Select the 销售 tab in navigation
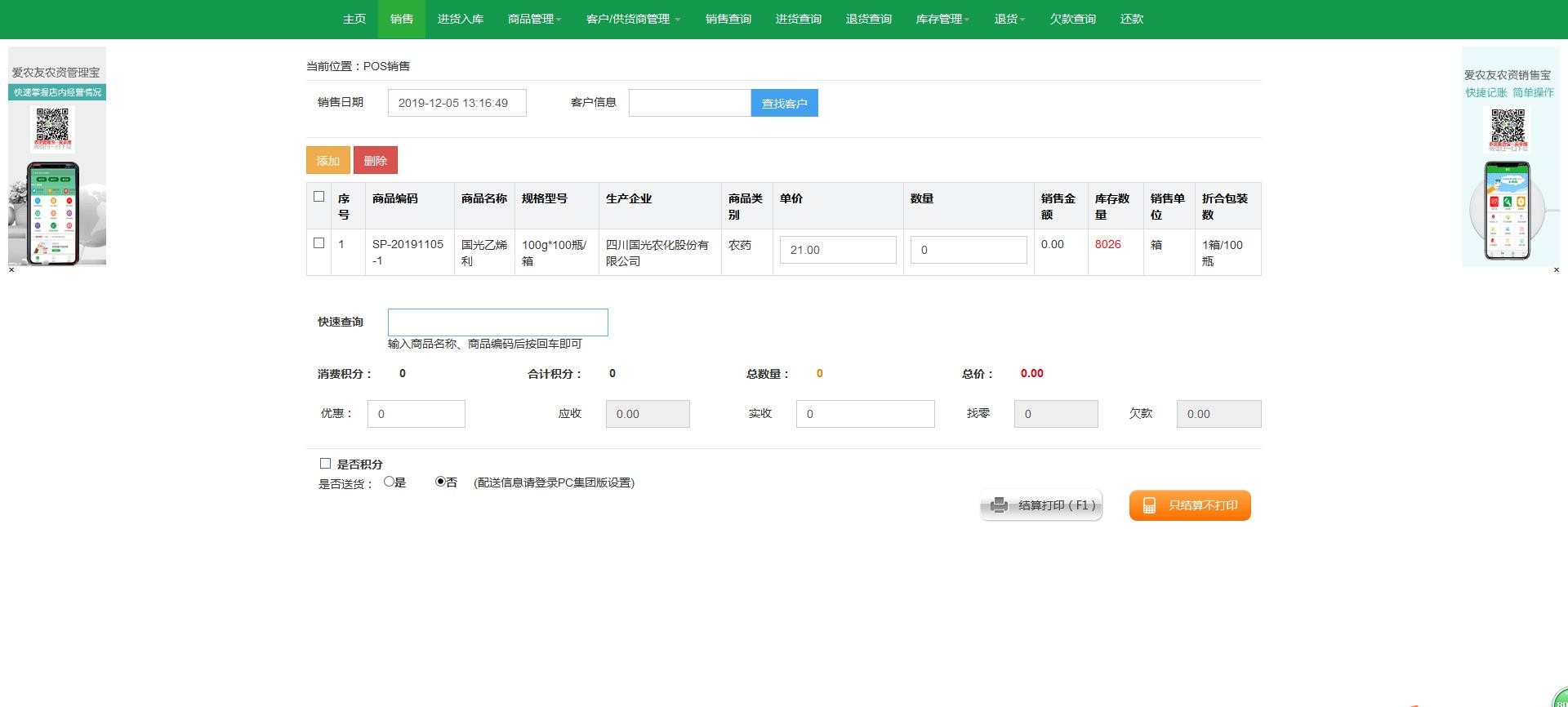 click(x=402, y=19)
